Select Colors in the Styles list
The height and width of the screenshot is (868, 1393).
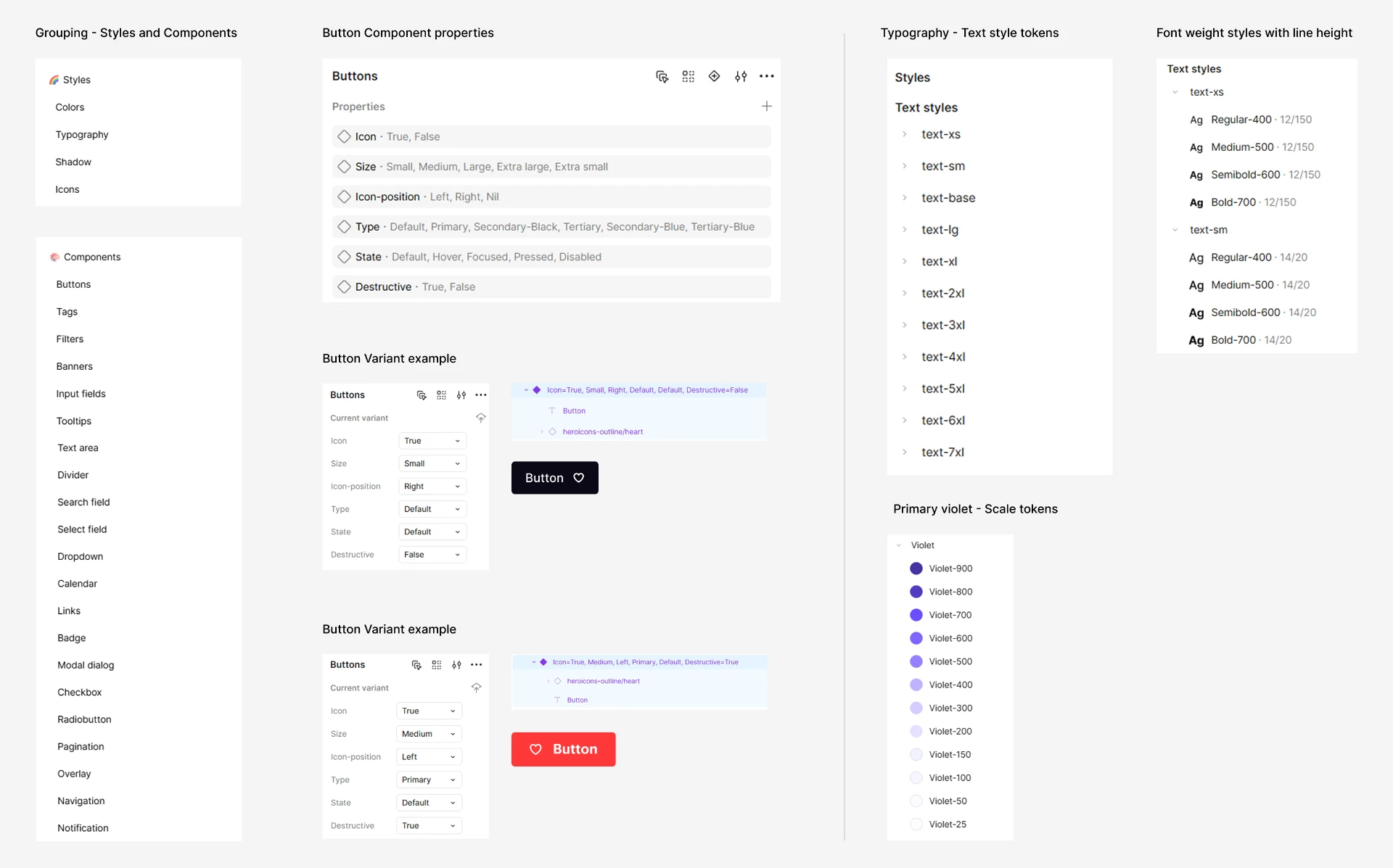[x=70, y=107]
